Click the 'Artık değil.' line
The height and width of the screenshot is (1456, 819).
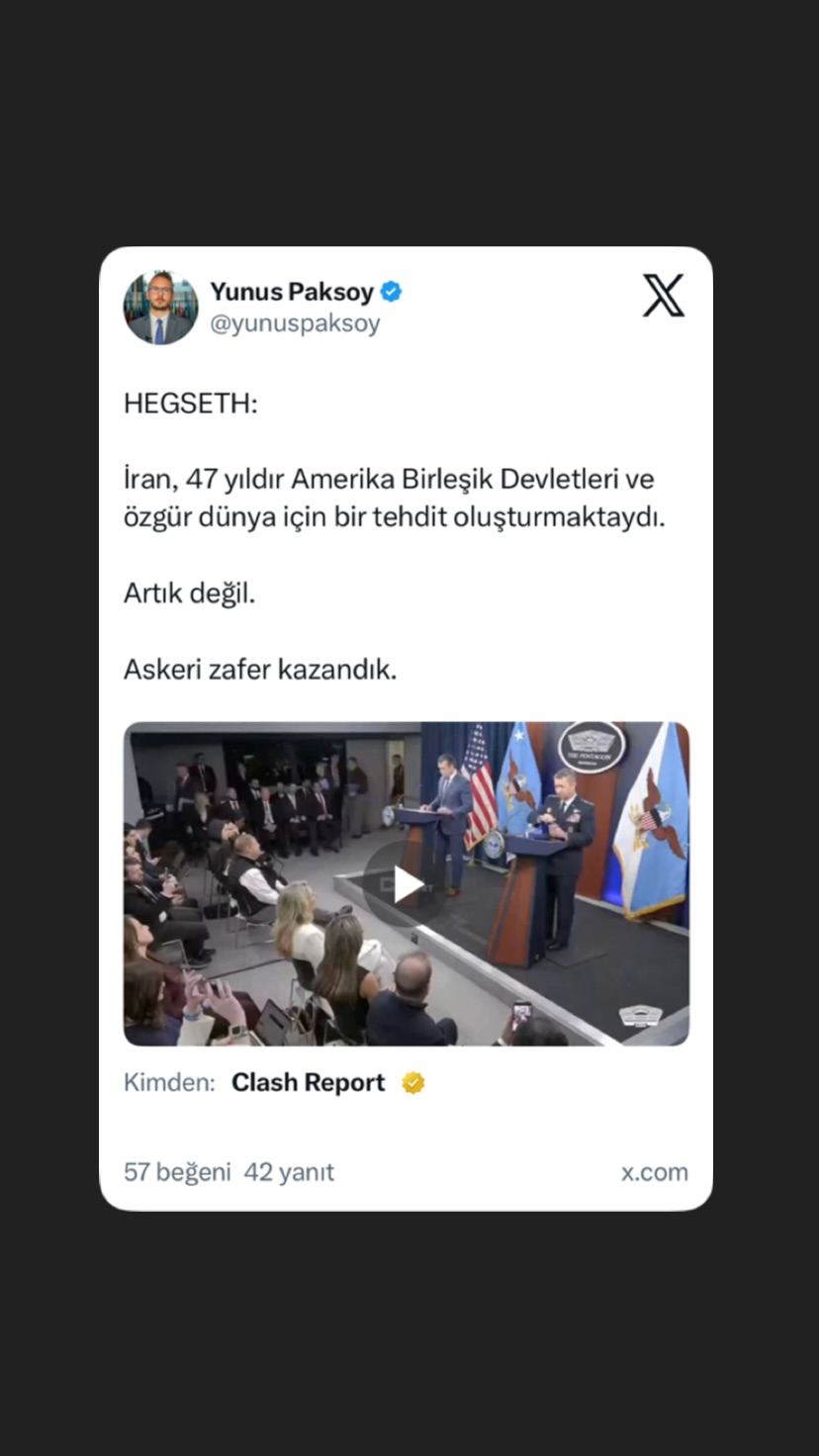pyautogui.click(x=190, y=593)
